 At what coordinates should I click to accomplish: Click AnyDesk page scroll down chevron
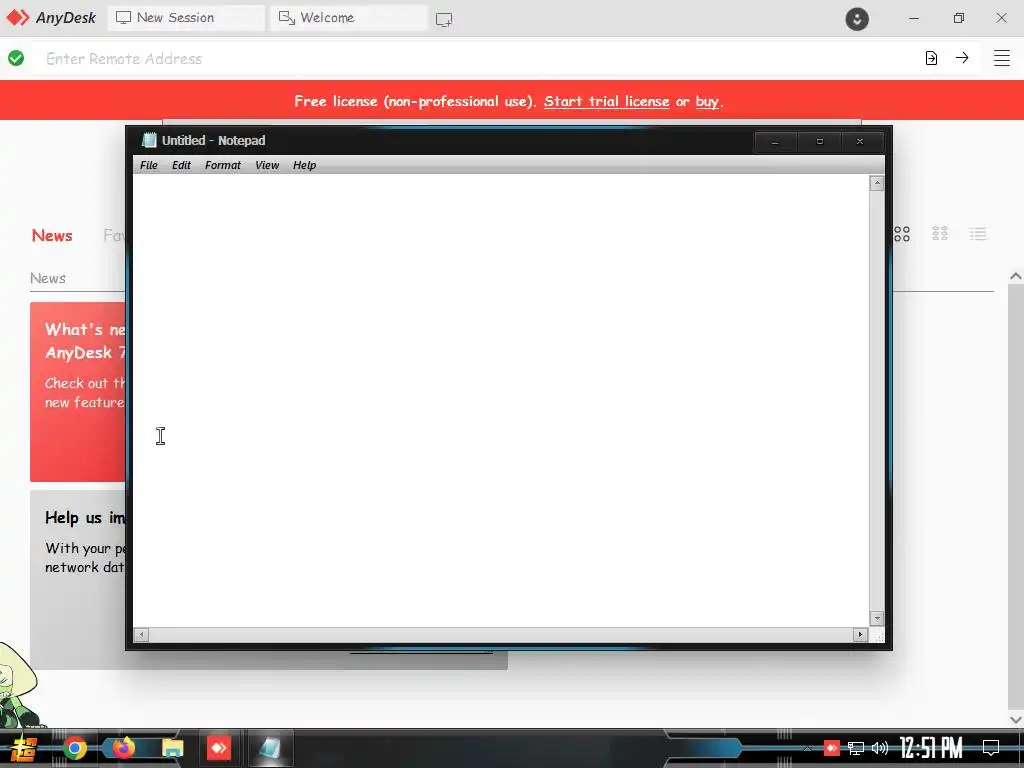point(1016,720)
